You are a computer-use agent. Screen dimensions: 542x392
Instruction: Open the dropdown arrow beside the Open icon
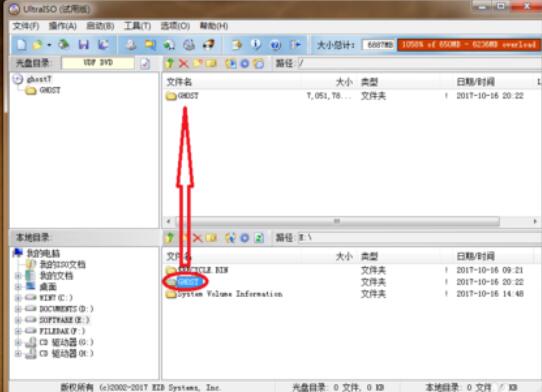tap(49, 45)
